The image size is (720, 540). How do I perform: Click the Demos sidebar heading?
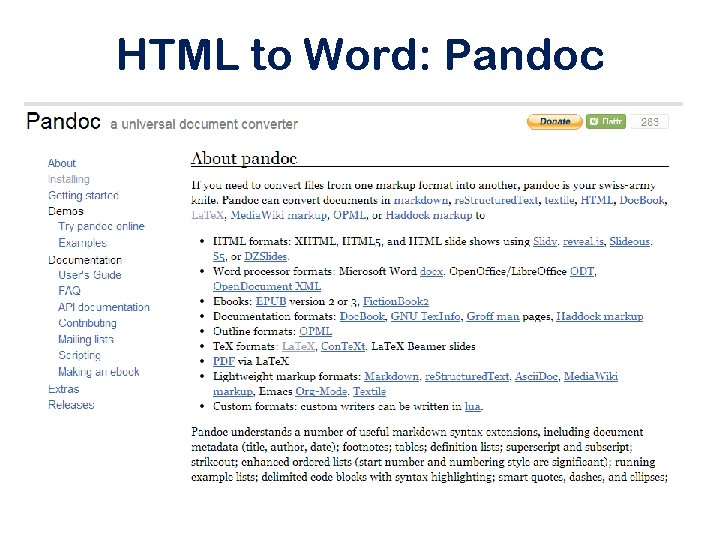click(x=66, y=211)
